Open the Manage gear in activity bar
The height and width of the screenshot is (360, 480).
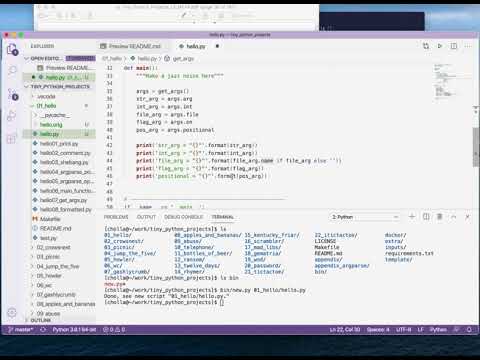tap(12, 312)
